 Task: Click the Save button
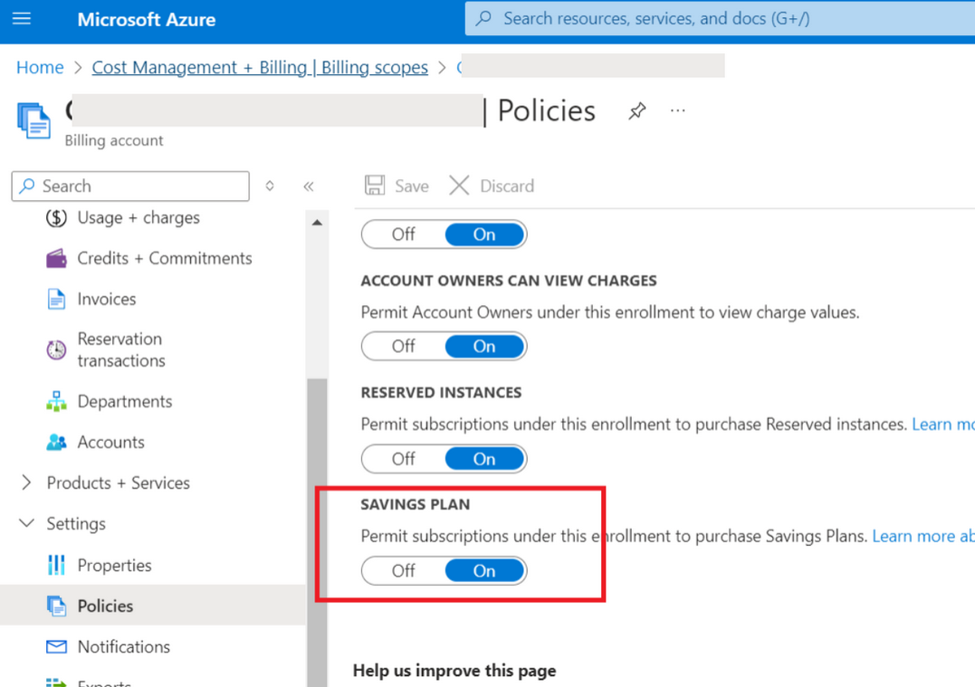tap(397, 185)
